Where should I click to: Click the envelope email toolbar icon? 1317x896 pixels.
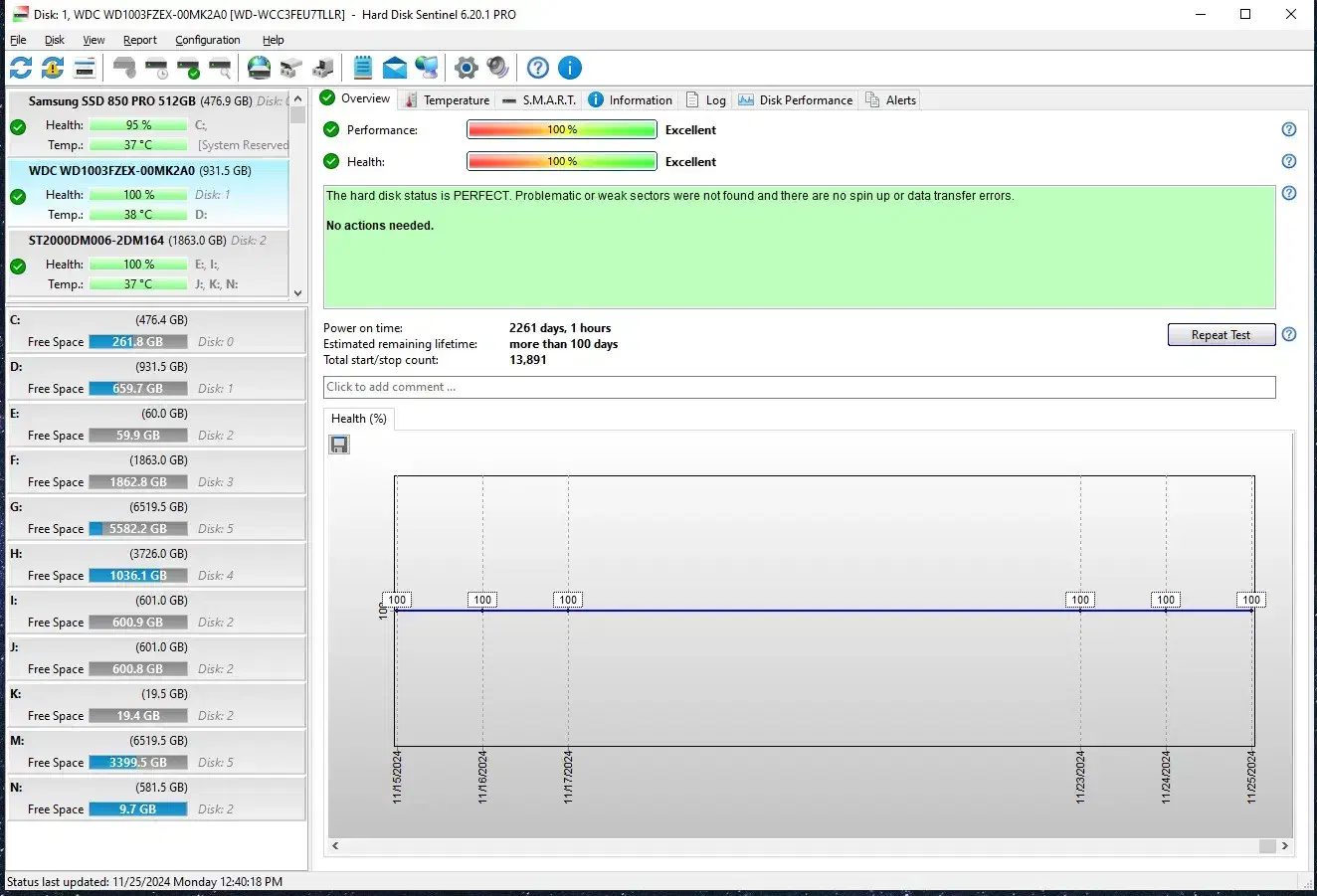395,68
